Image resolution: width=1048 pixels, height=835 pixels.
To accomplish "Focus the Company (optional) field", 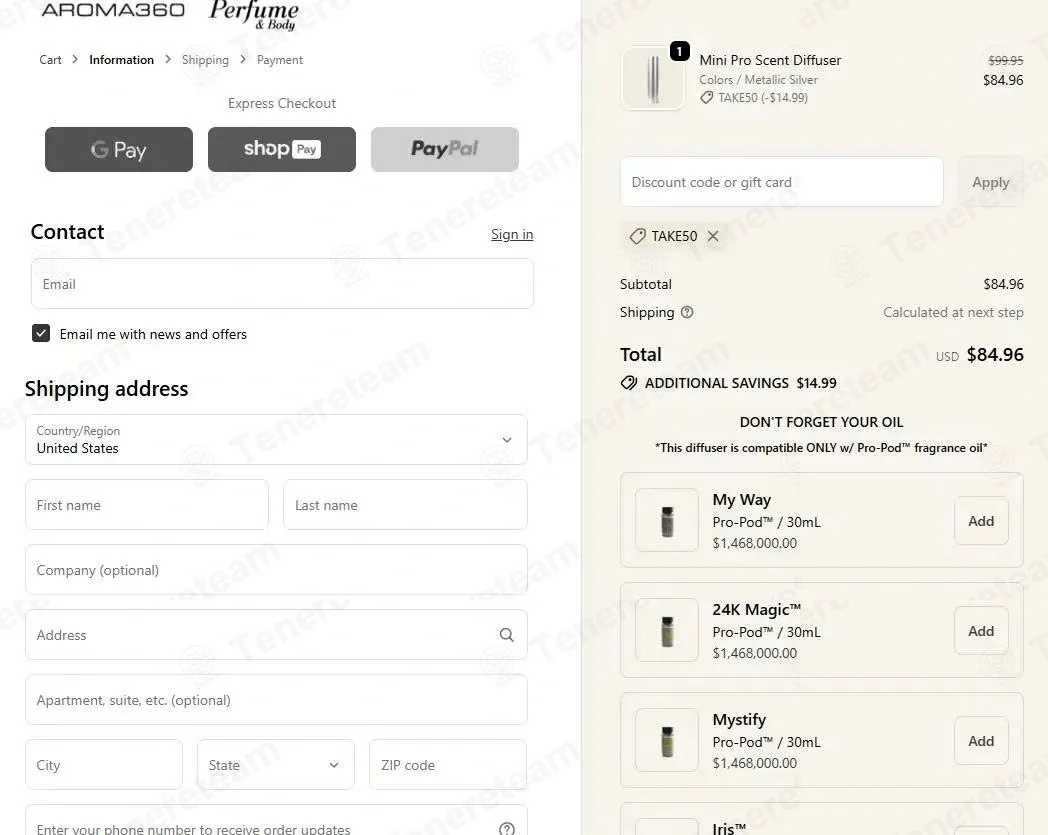I will pos(276,570).
